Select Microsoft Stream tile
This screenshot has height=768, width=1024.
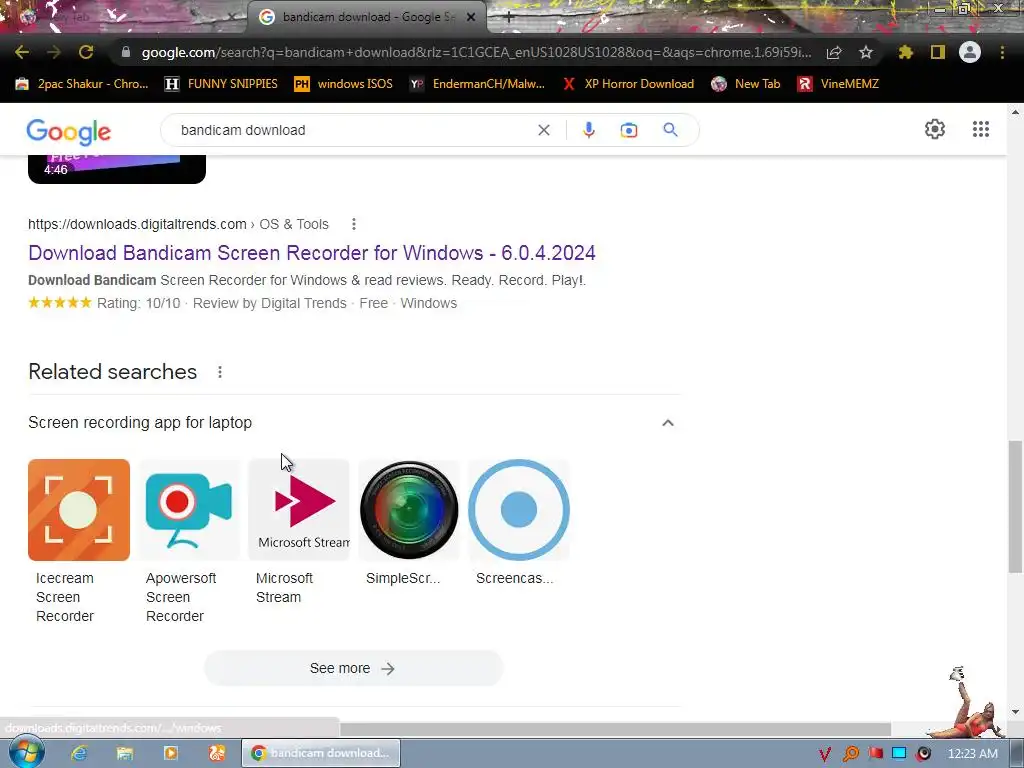point(298,532)
